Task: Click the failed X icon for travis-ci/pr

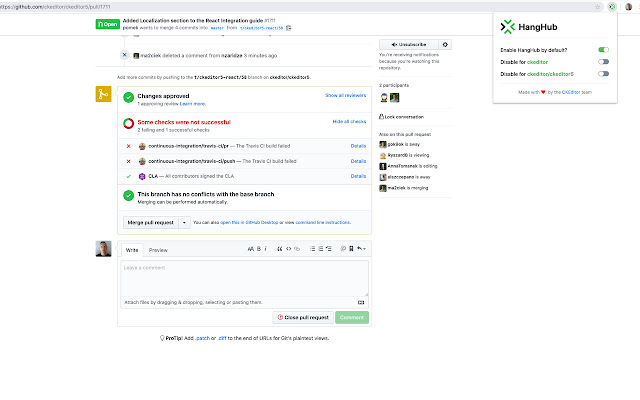Action: 129,146
